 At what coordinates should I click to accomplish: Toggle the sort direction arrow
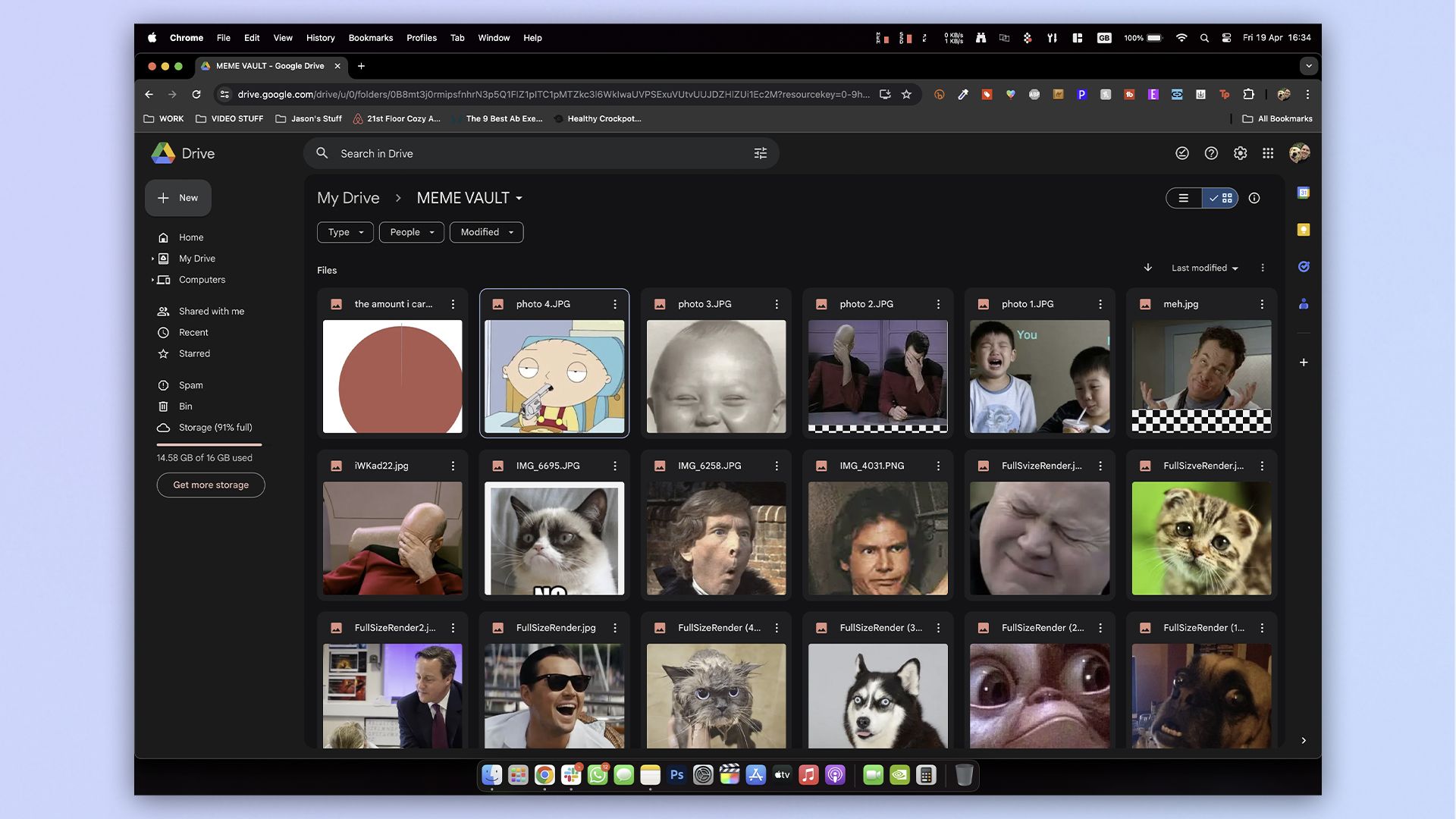pos(1147,268)
